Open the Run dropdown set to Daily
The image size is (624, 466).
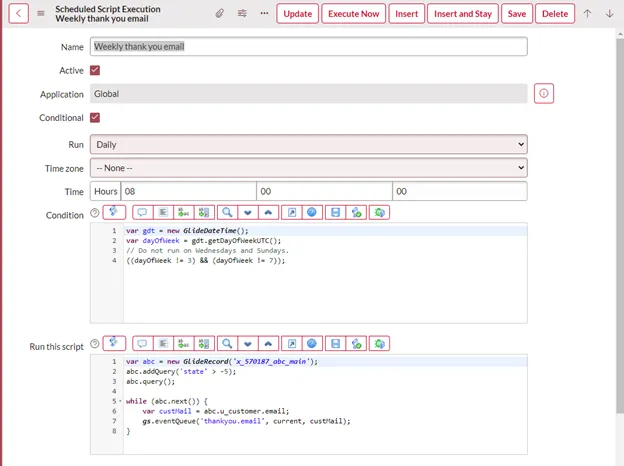point(308,145)
